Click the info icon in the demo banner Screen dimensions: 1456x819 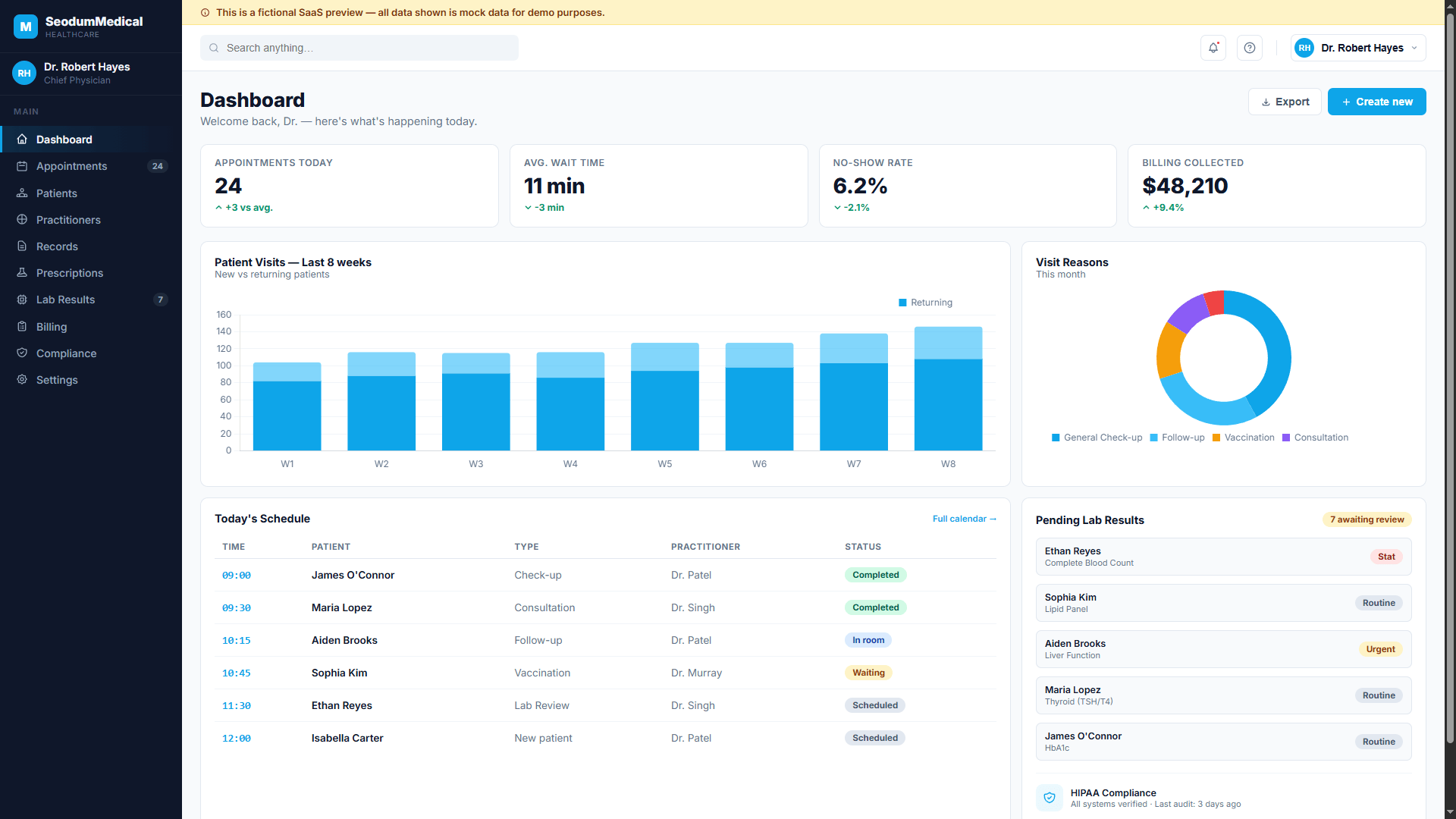pyautogui.click(x=205, y=13)
